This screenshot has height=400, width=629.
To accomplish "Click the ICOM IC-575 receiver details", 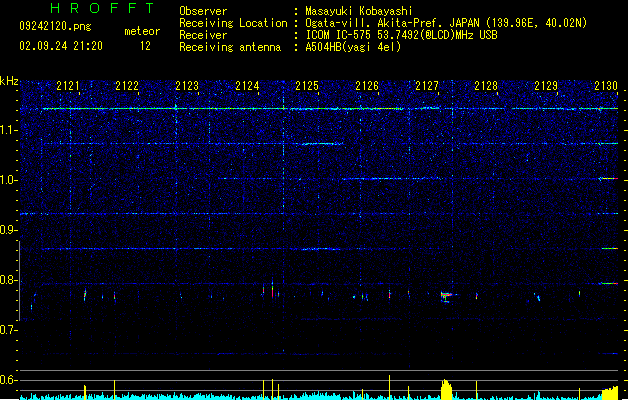I will pos(401,35).
